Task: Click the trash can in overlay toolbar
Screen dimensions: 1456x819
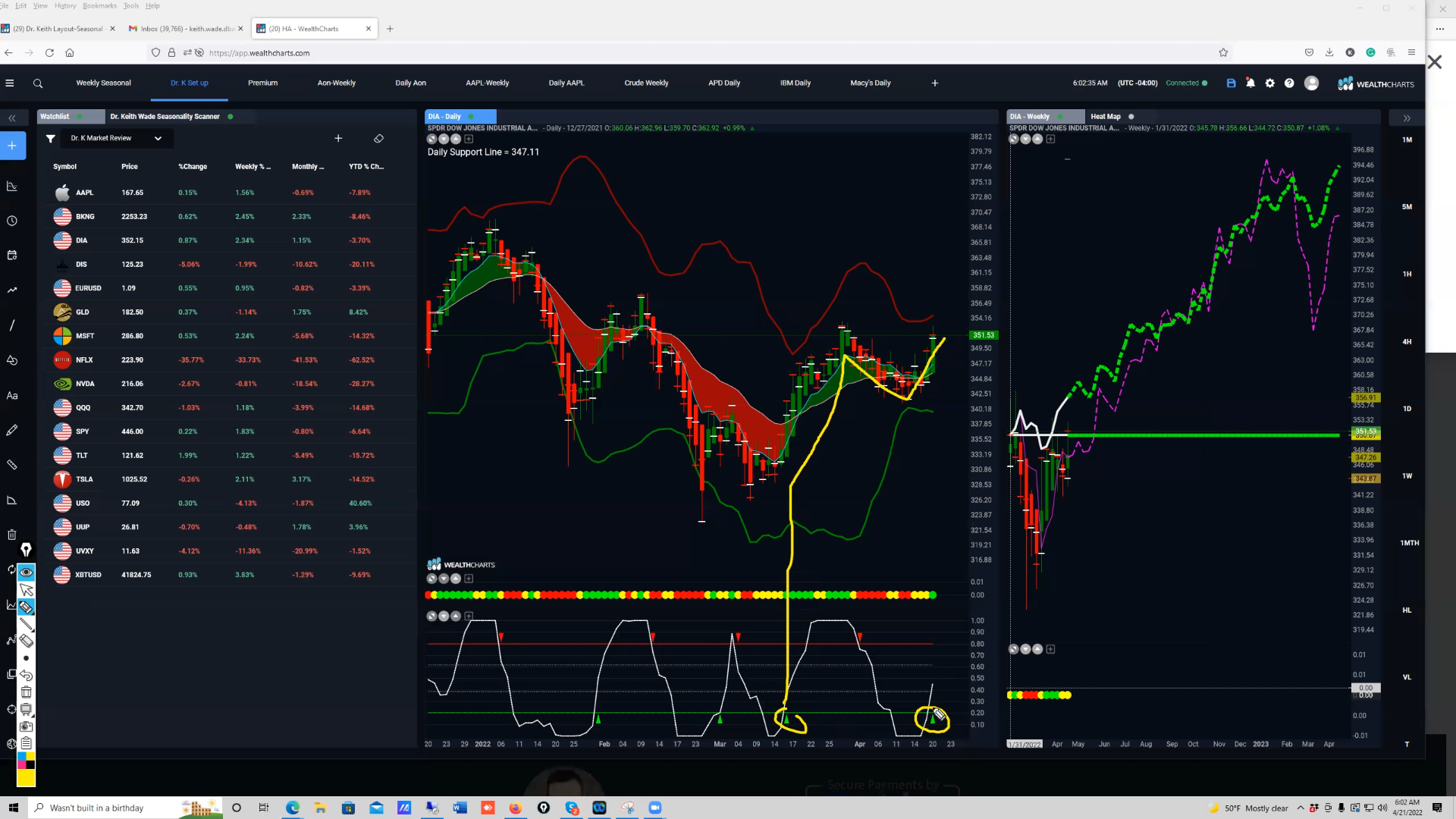Action: tap(26, 692)
